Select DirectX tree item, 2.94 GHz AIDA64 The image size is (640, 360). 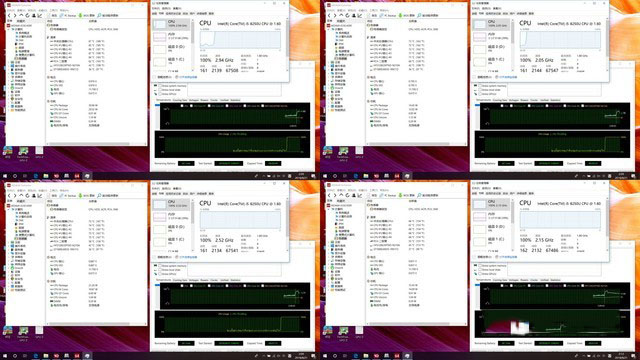18,87
